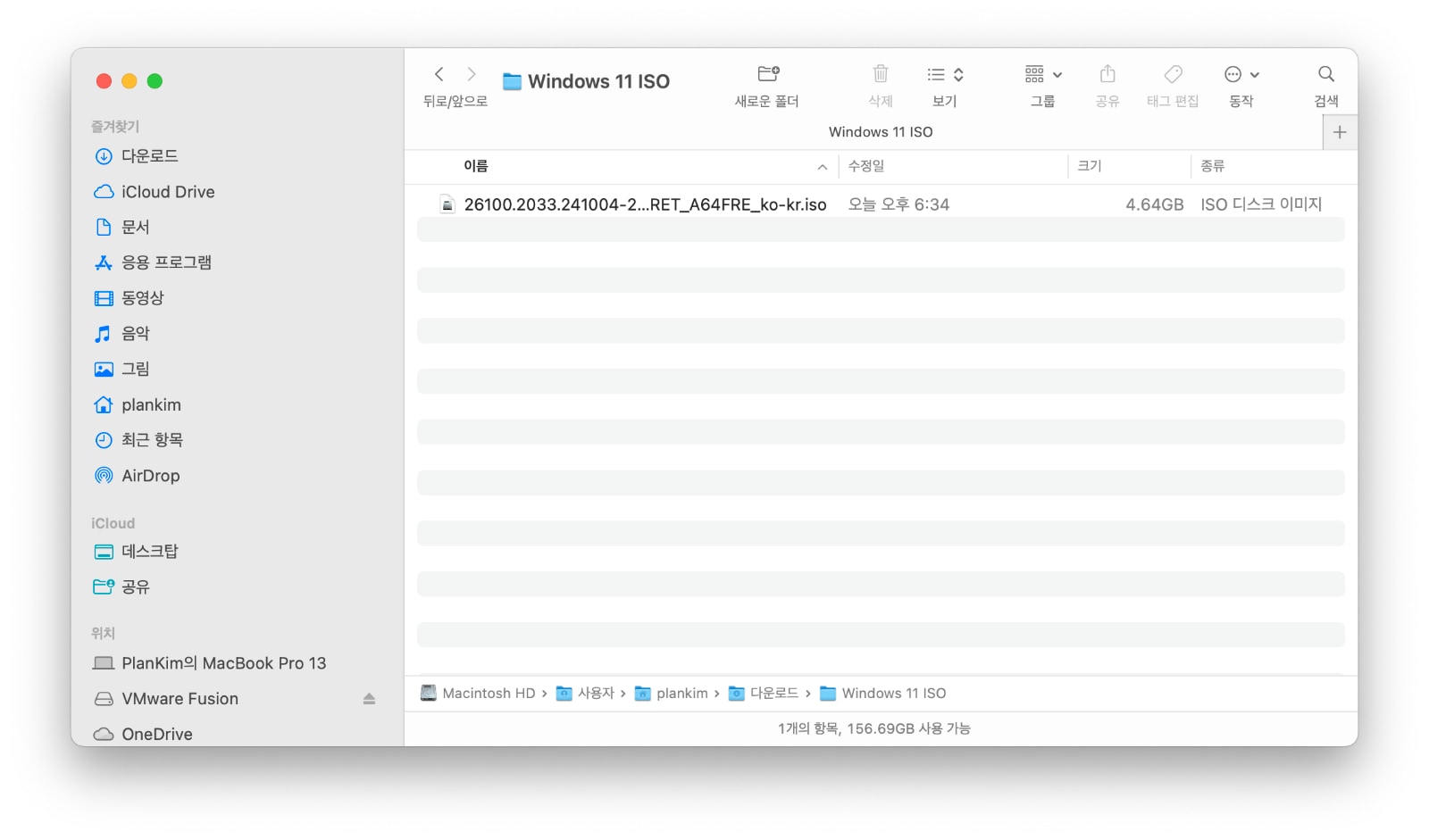Open plankim home folder in sidebar

pos(151,404)
